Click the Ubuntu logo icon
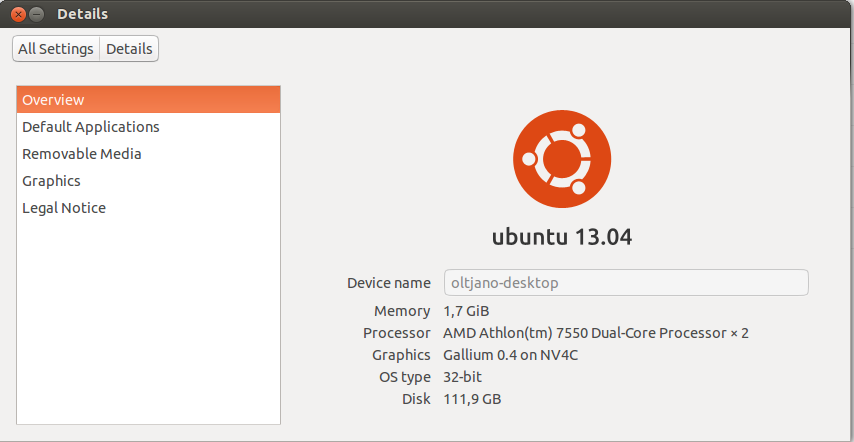The width and height of the screenshot is (854, 442). 562,159
